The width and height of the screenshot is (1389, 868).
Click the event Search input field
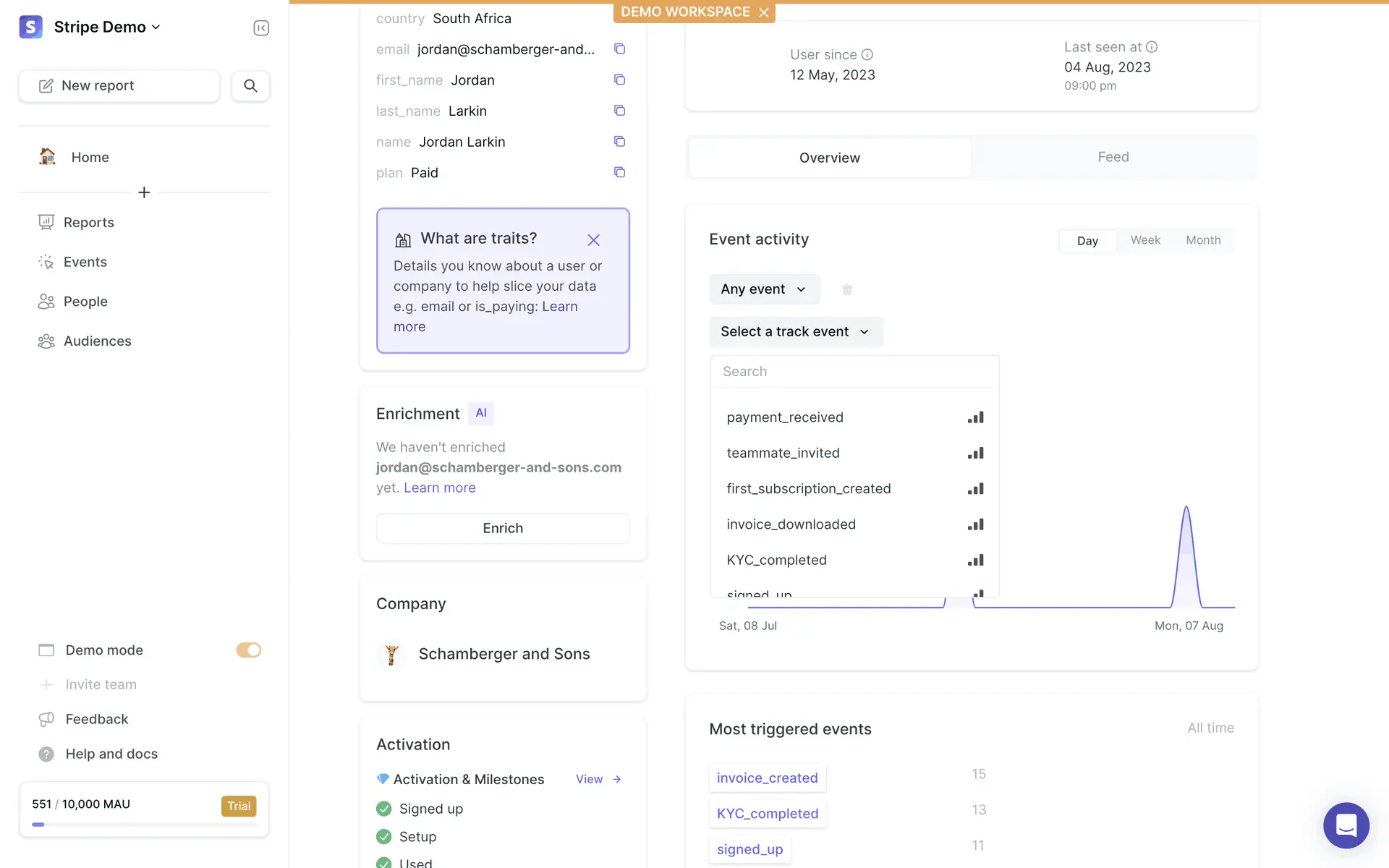(x=854, y=372)
